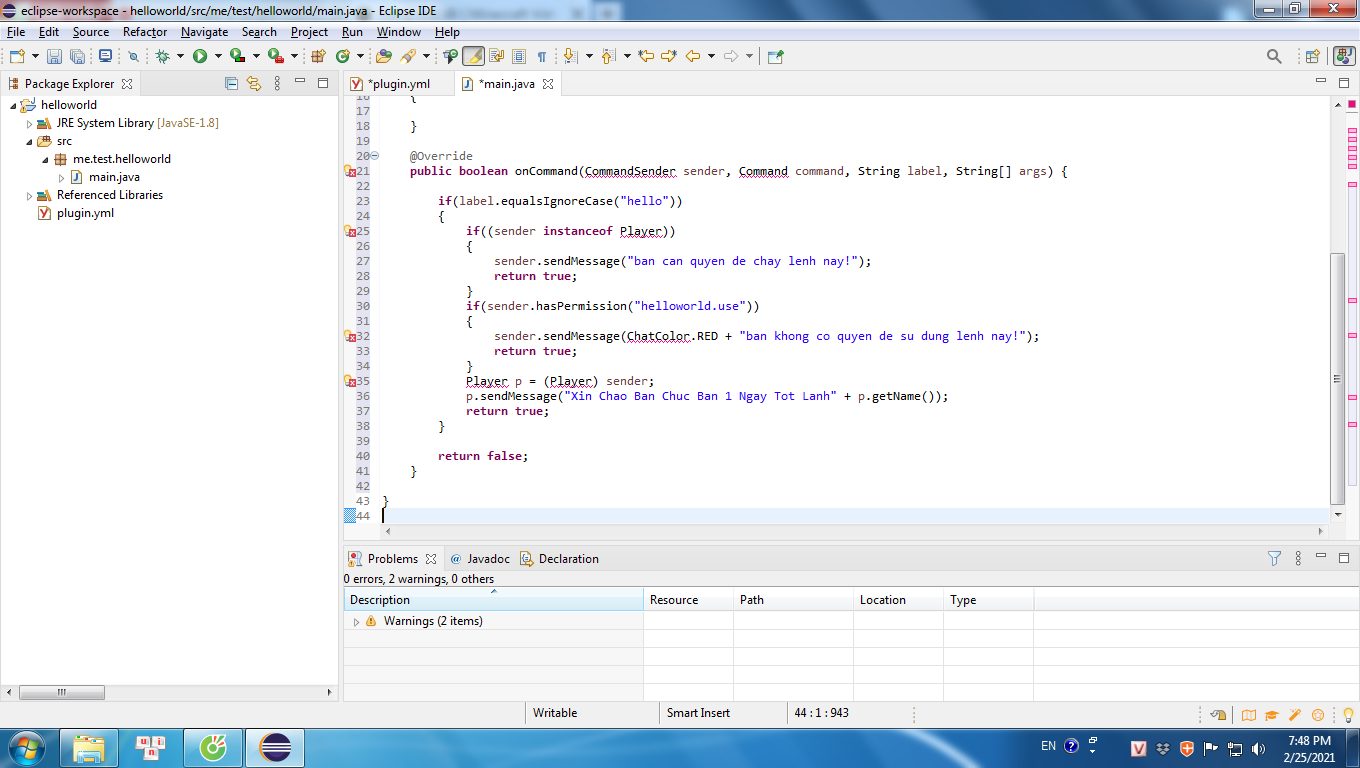Open the Run button dropdown arrow
The height and width of the screenshot is (768, 1360).
pyautogui.click(x=217, y=56)
